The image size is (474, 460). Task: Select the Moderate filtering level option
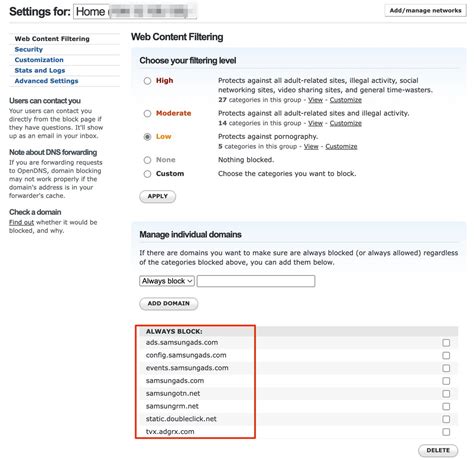coord(147,113)
